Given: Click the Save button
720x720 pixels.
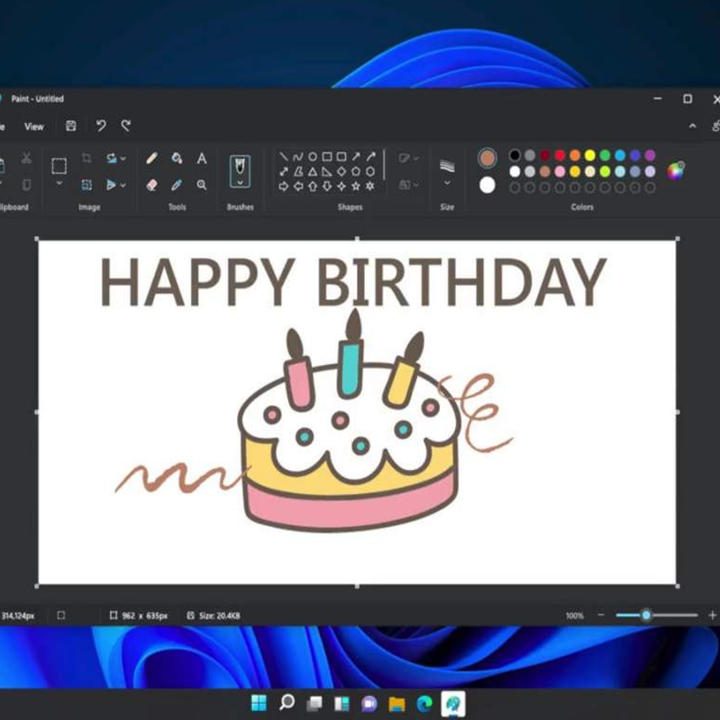Looking at the screenshot, I should 71,126.
